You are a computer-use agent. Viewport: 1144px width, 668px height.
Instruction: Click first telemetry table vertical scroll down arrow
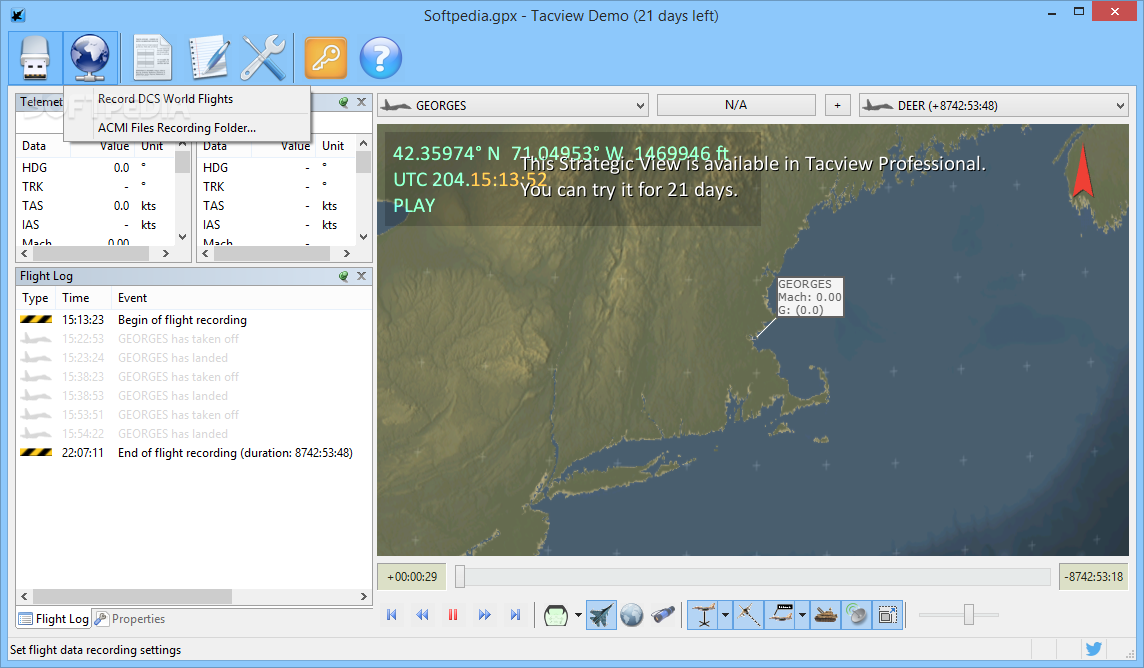tap(182, 236)
